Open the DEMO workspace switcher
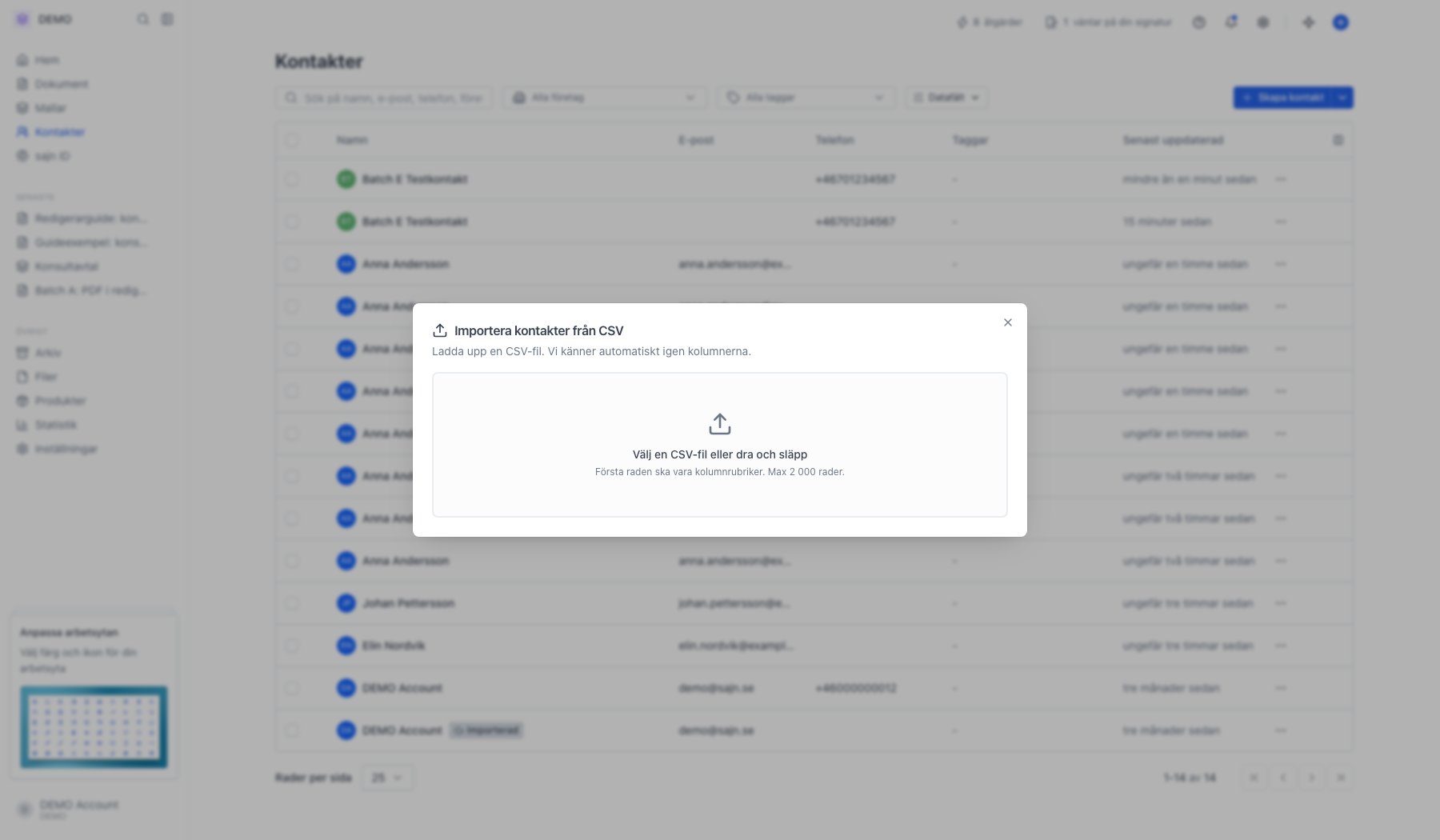The height and width of the screenshot is (840, 1440). [45, 19]
